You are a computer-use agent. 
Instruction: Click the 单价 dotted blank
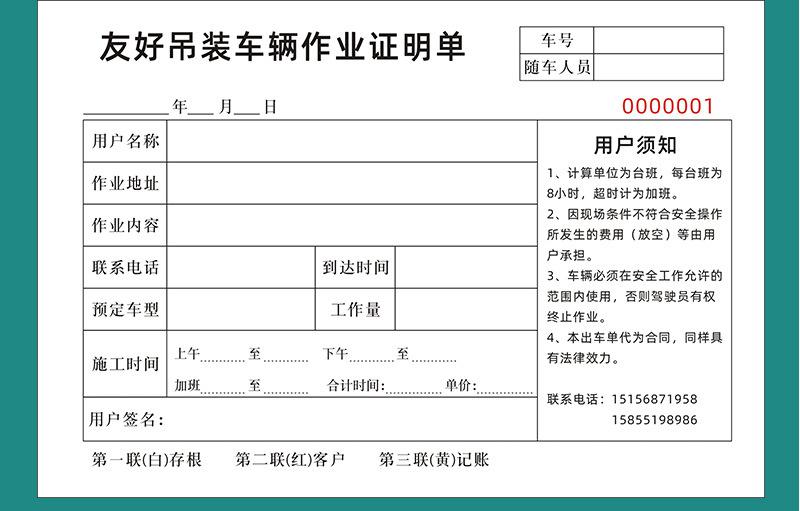505,388
